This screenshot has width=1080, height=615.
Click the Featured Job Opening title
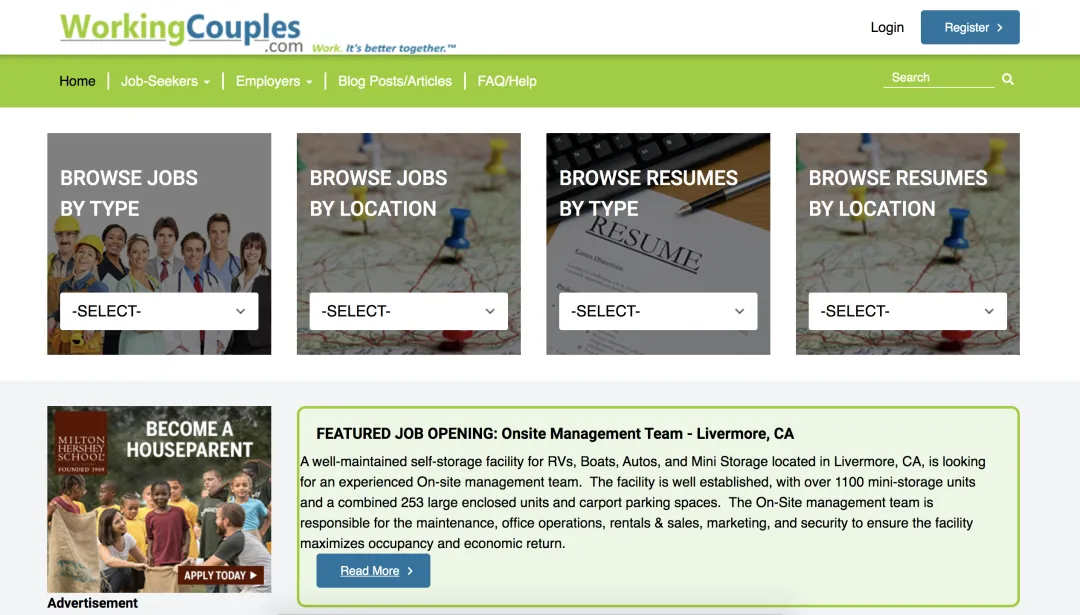pos(554,434)
